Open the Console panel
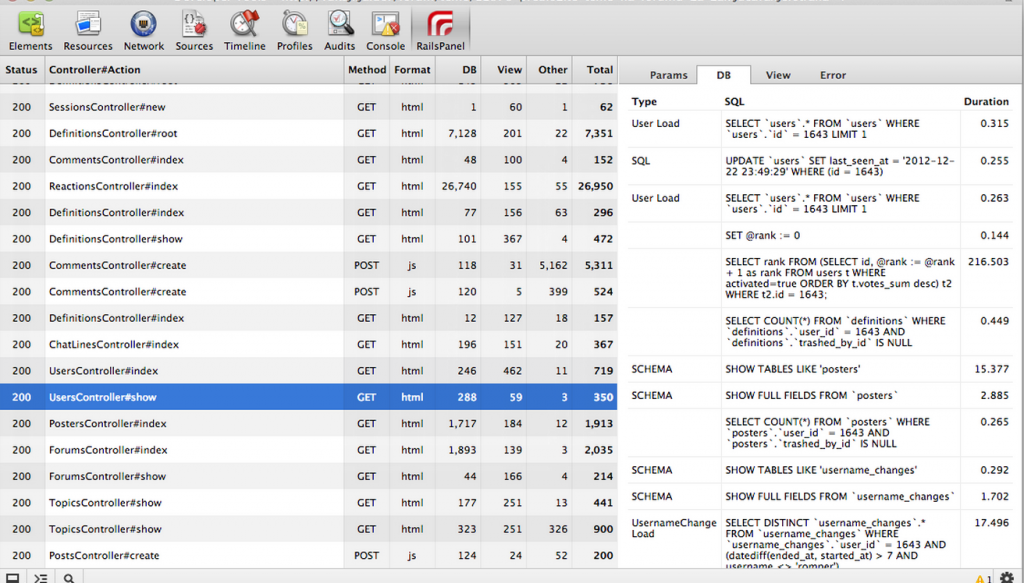The image size is (1024, 583). coord(385,30)
